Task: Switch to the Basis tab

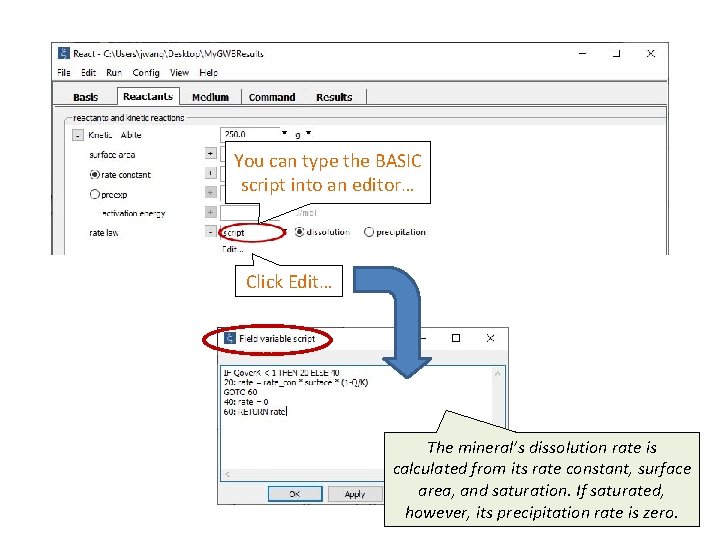Action: click(86, 97)
